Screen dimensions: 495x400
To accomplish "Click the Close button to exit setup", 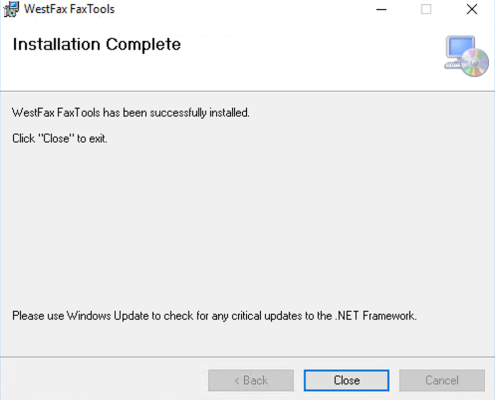I will (346, 380).
